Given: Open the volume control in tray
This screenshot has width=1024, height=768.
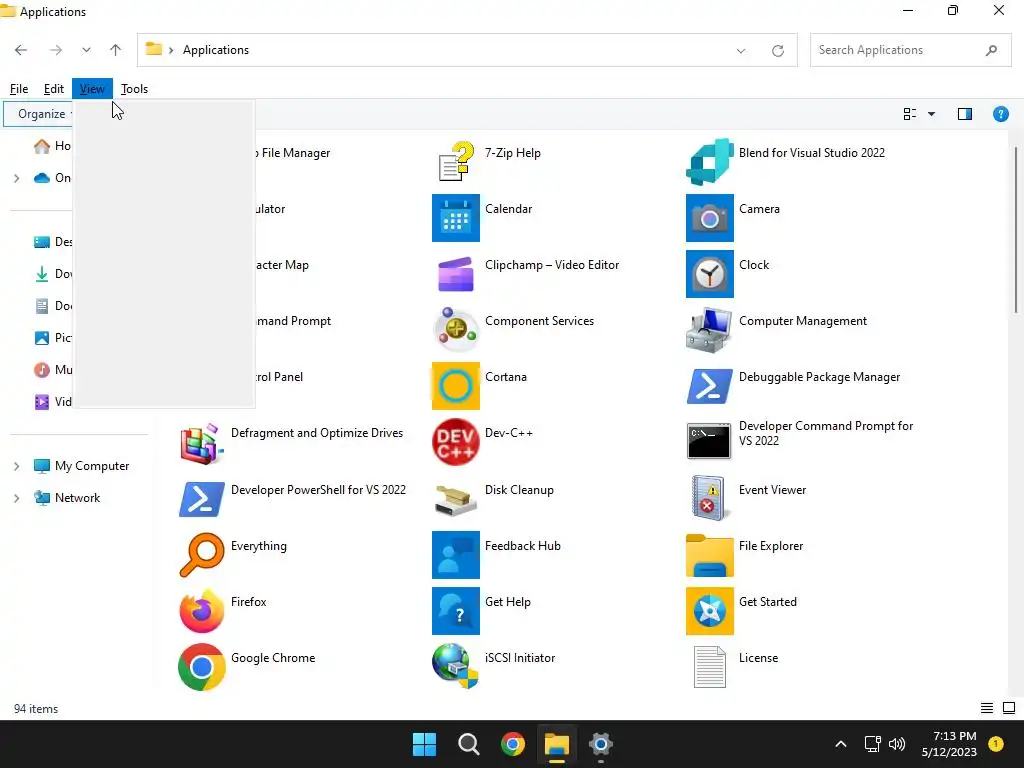Looking at the screenshot, I should [x=897, y=744].
